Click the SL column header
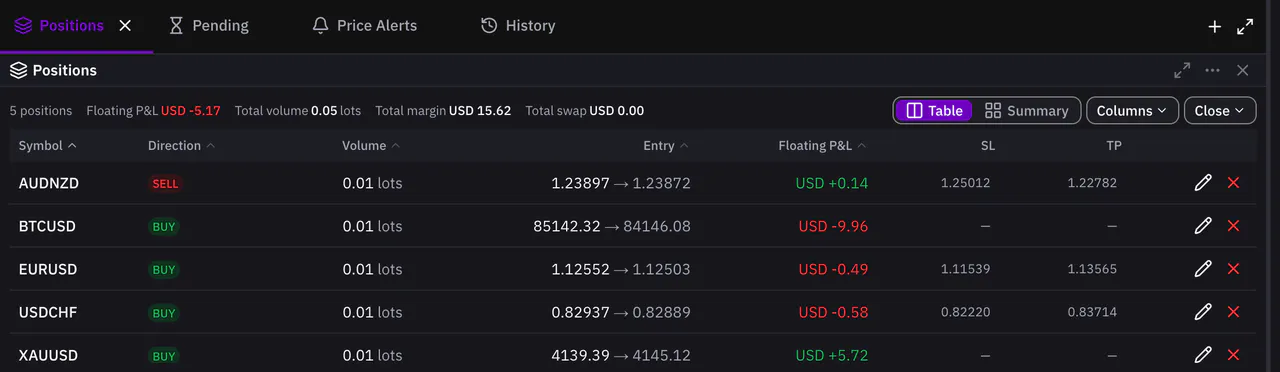This screenshot has height=372, width=1280. tap(988, 145)
